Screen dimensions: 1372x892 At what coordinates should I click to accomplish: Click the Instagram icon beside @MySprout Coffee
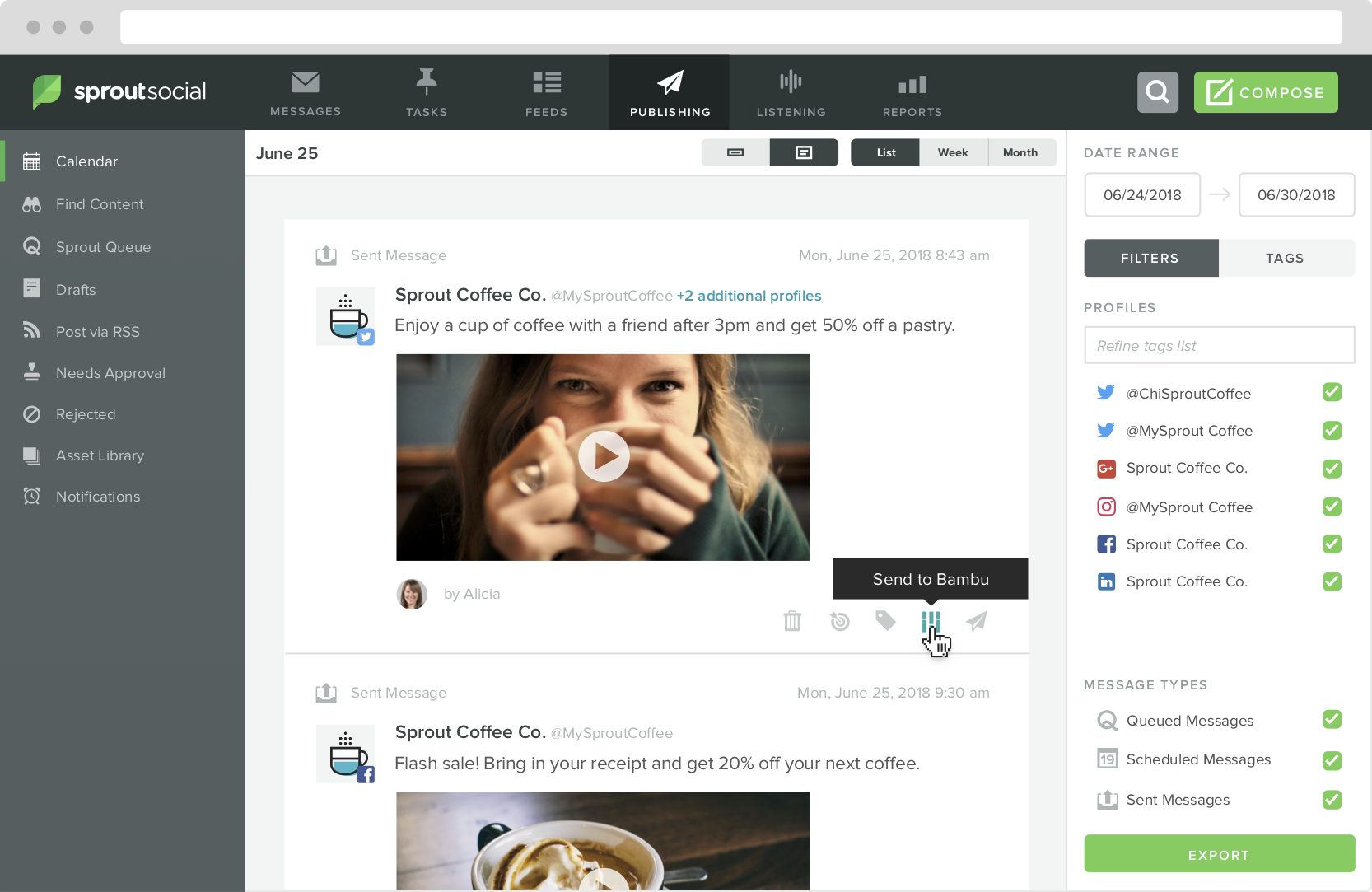point(1106,507)
